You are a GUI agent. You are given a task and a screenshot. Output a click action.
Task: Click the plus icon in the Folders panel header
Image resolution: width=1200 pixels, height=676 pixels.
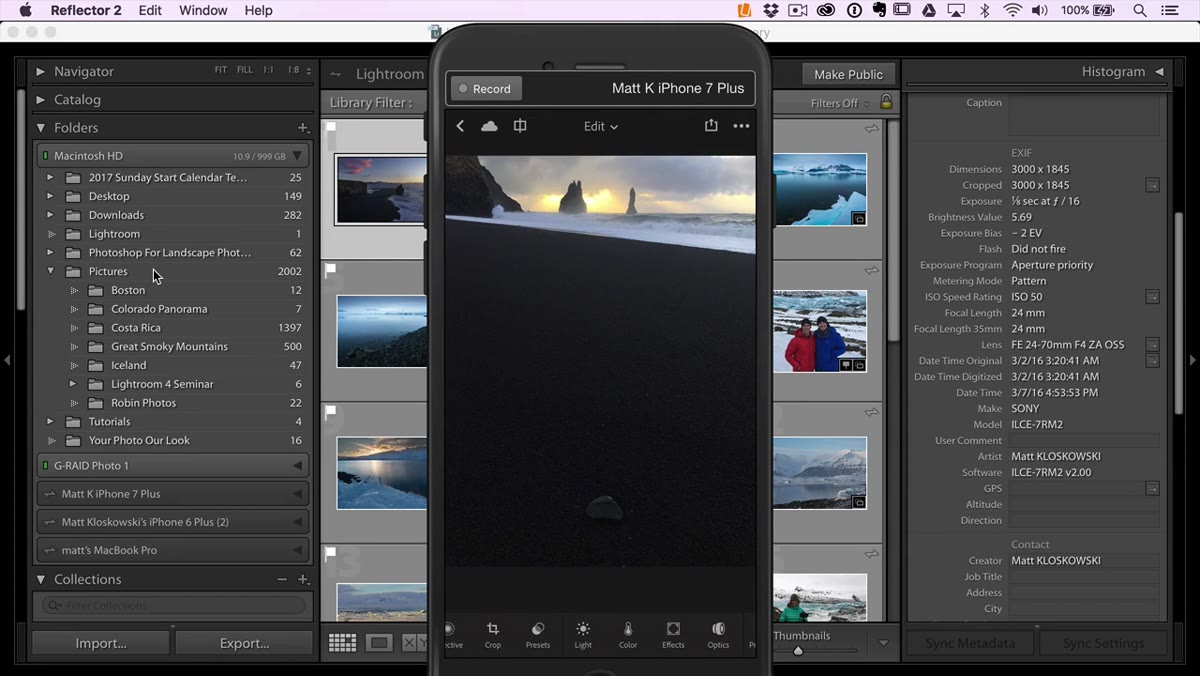coord(303,128)
